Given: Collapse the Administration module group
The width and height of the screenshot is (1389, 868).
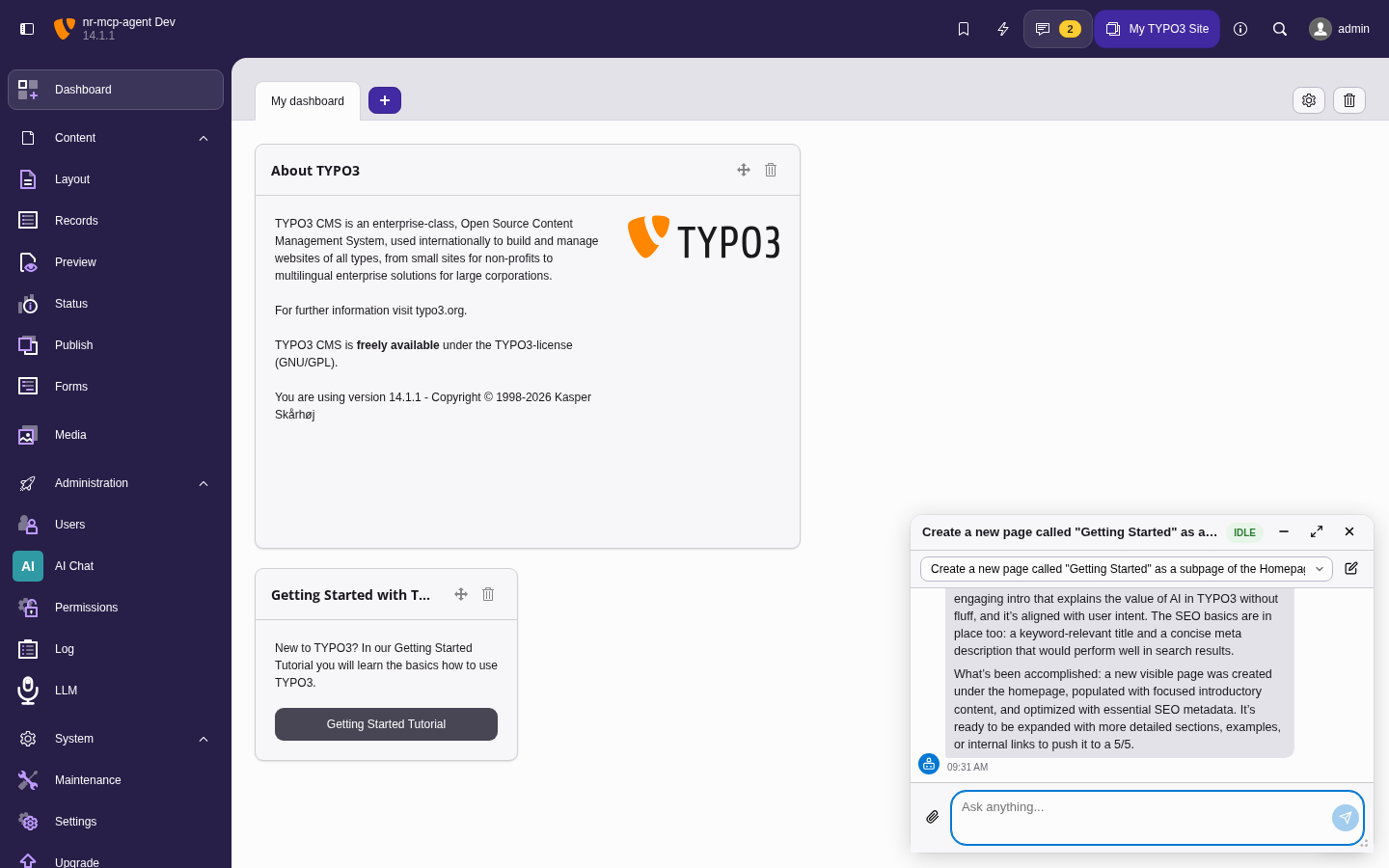Looking at the screenshot, I should click(x=116, y=483).
